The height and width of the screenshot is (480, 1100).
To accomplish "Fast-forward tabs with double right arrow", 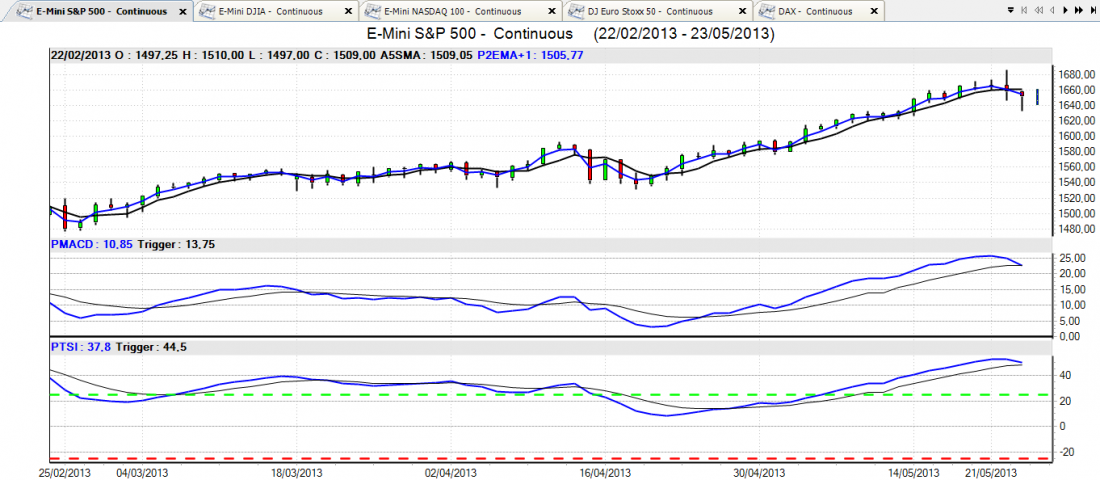I will click(x=1079, y=11).
